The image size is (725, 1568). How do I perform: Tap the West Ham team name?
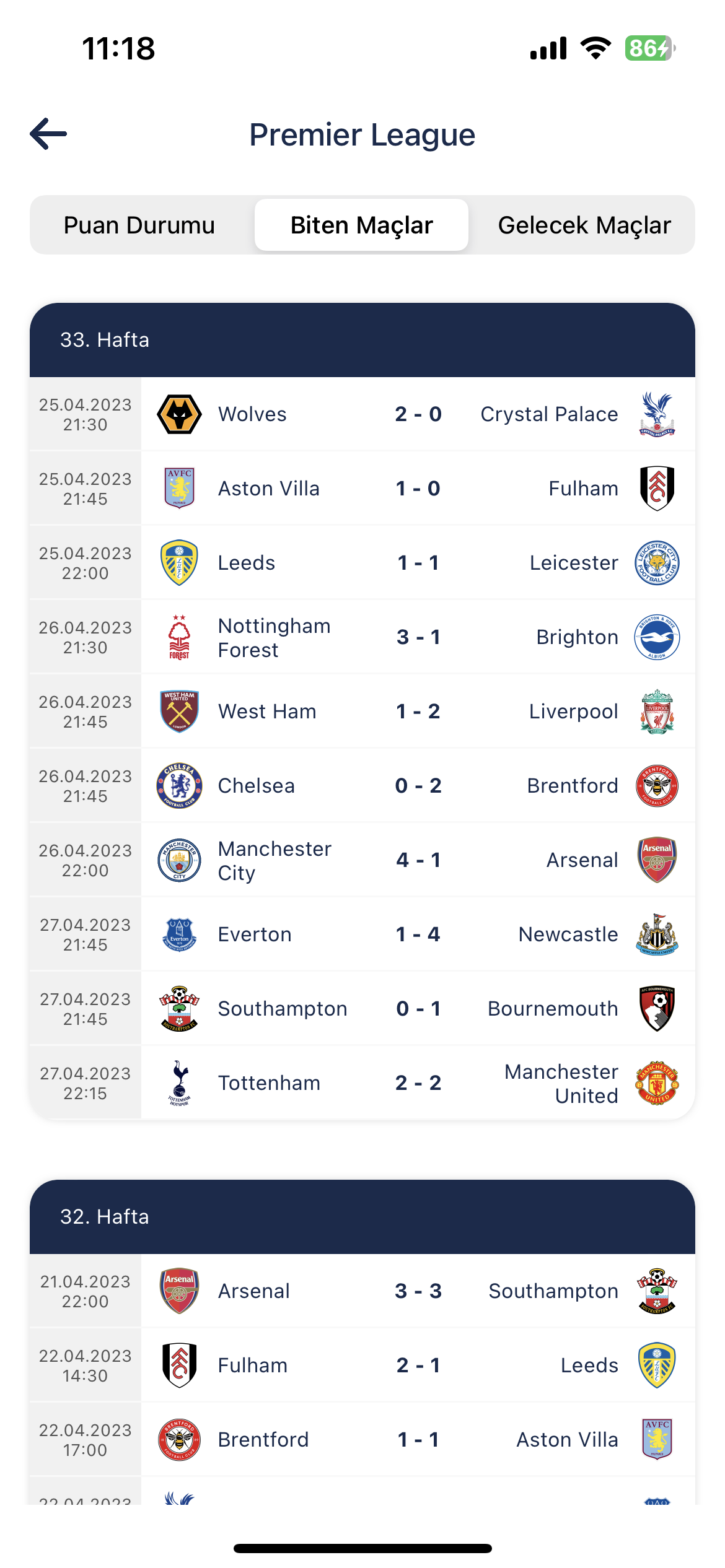[267, 711]
